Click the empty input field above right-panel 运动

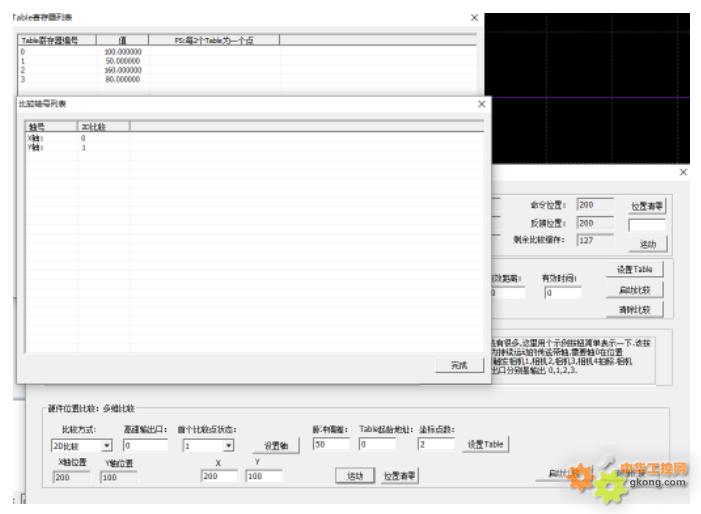646,225
